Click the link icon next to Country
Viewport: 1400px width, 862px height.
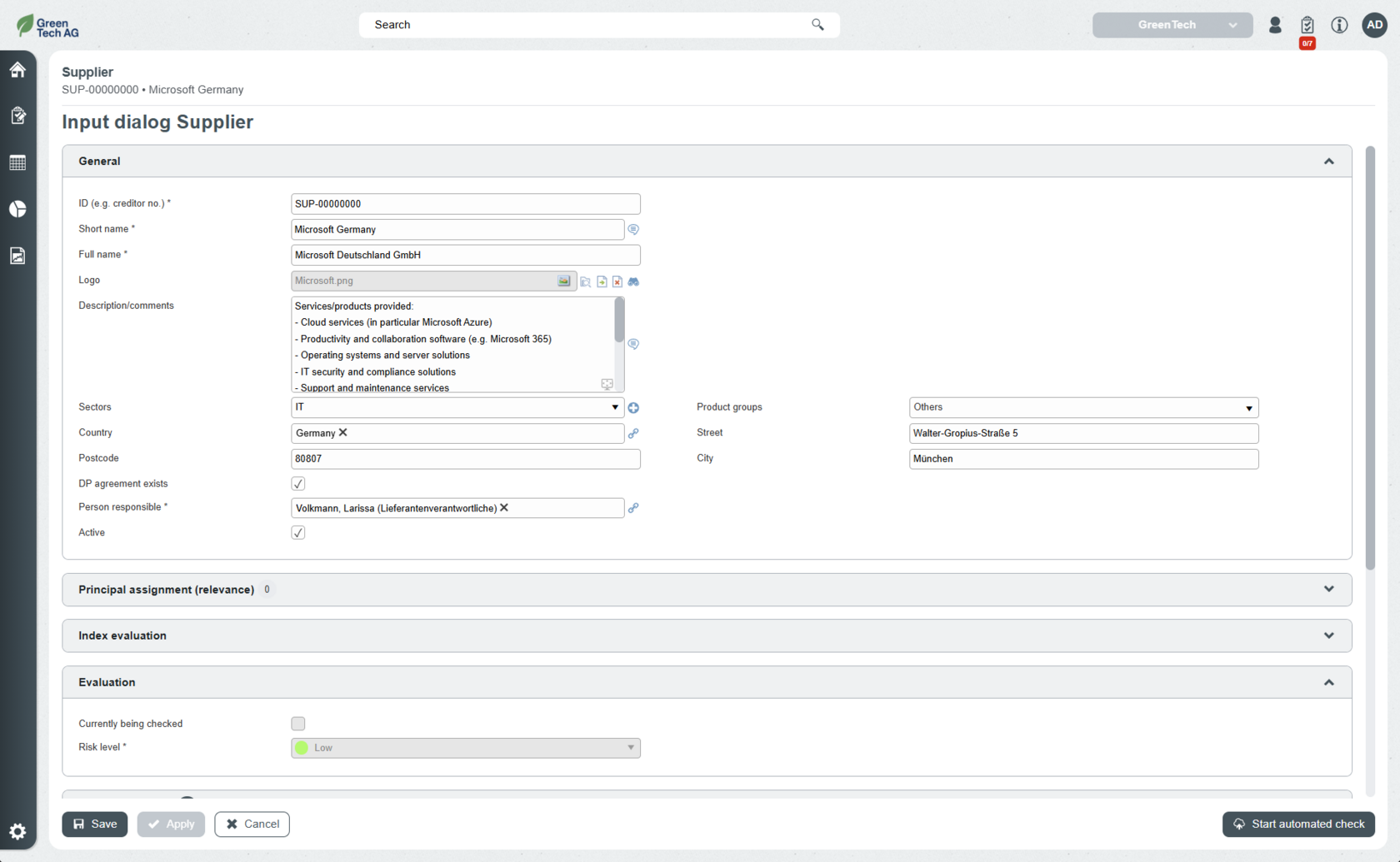click(633, 434)
